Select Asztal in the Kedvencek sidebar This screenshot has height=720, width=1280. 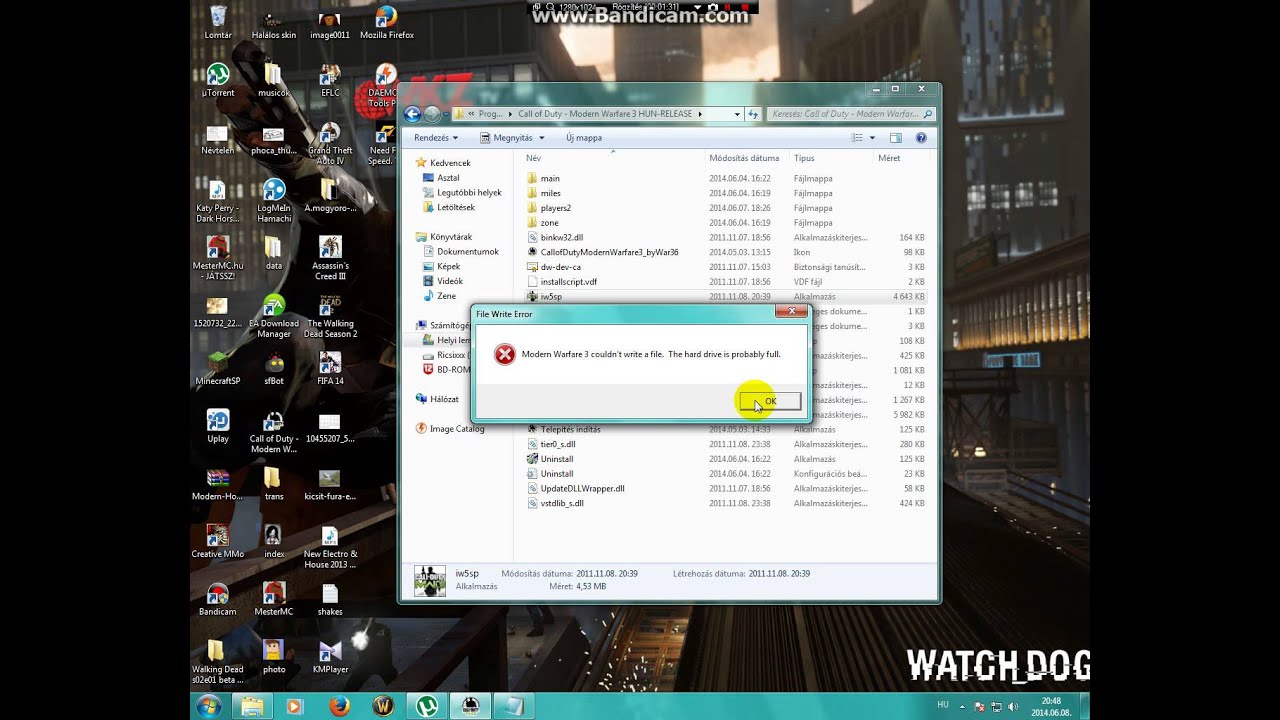tap(447, 177)
